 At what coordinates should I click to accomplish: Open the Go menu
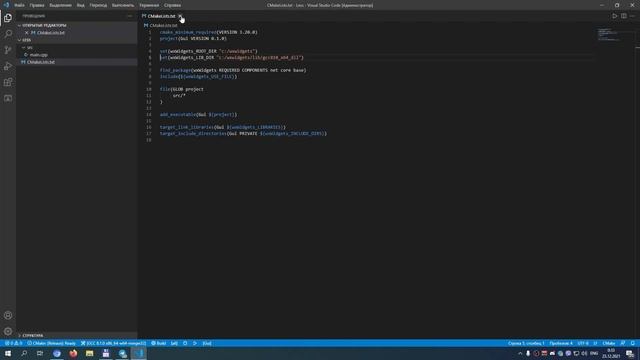tap(98, 5)
